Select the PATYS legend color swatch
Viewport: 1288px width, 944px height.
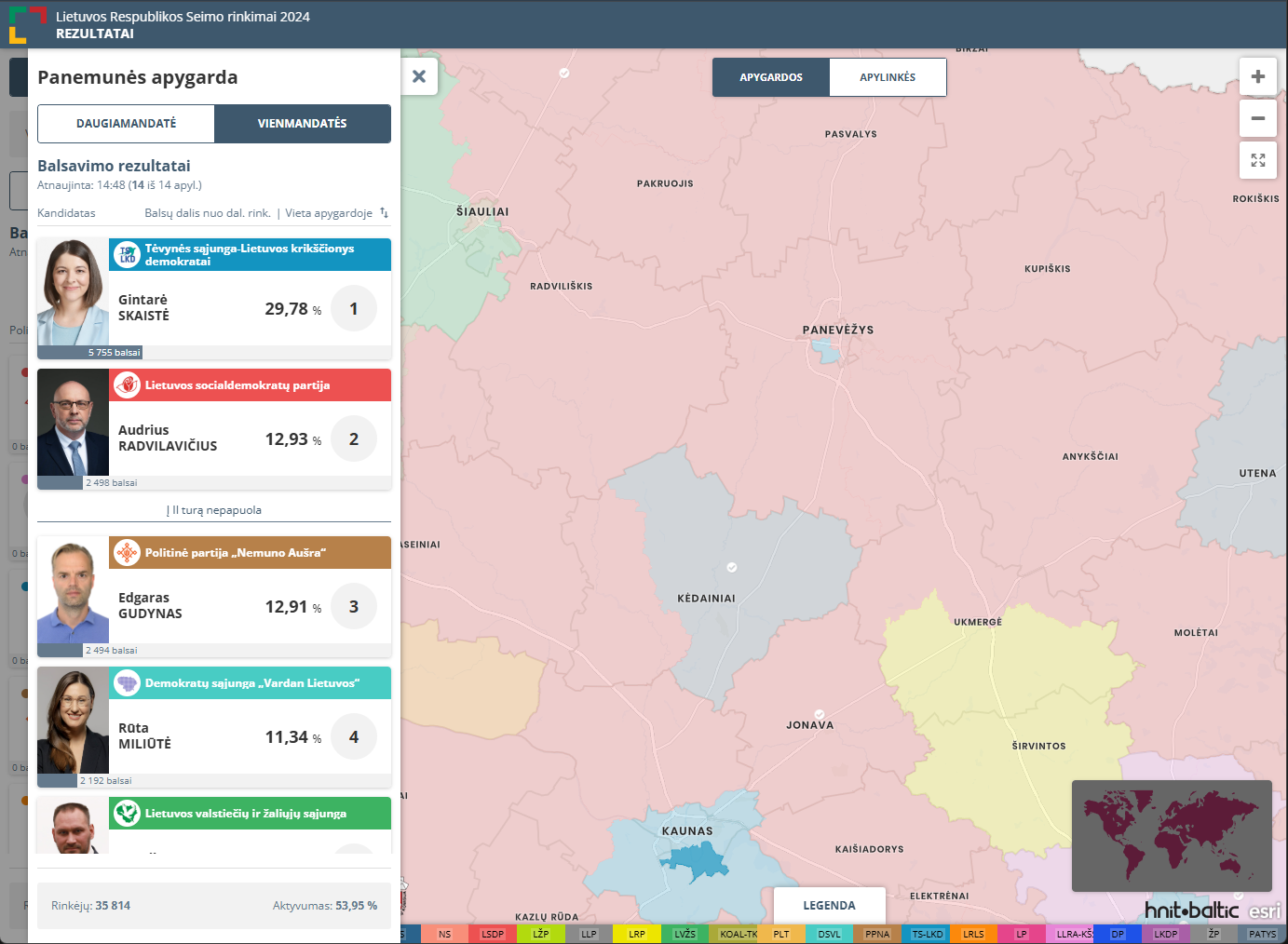pos(1263,934)
